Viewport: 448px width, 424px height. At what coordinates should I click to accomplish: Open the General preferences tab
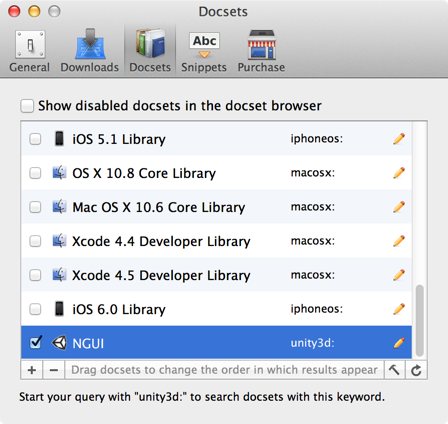tap(30, 51)
